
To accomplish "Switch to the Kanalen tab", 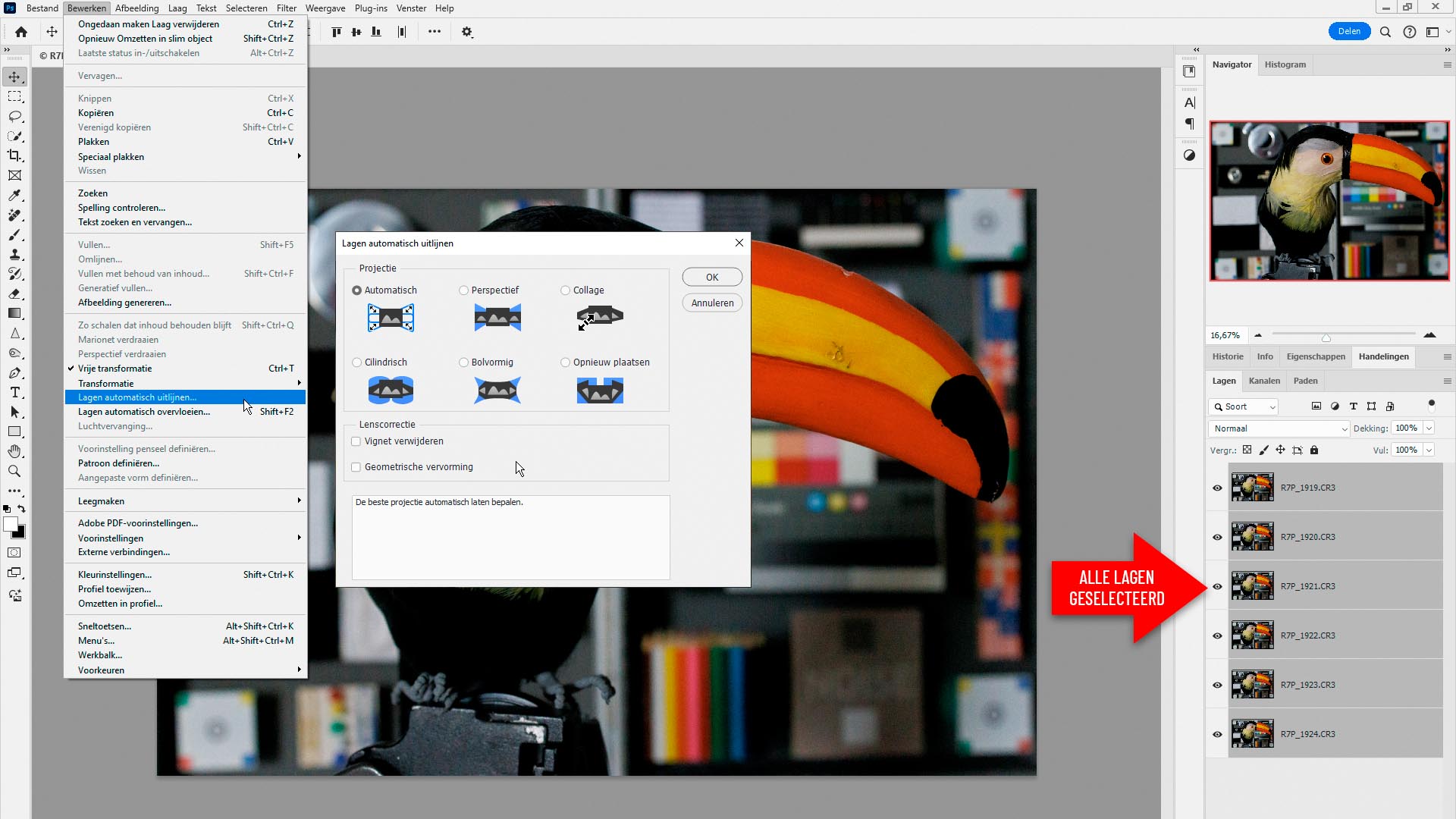I will (1264, 381).
